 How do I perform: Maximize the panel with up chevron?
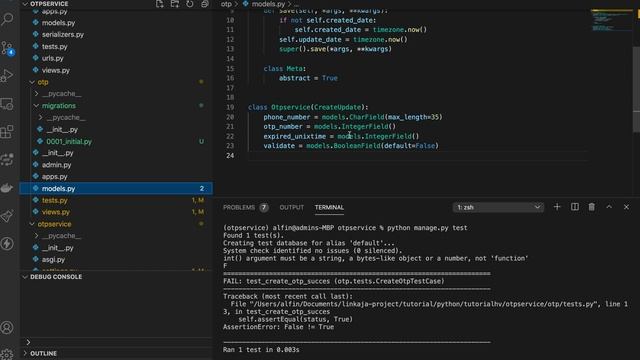coord(609,207)
